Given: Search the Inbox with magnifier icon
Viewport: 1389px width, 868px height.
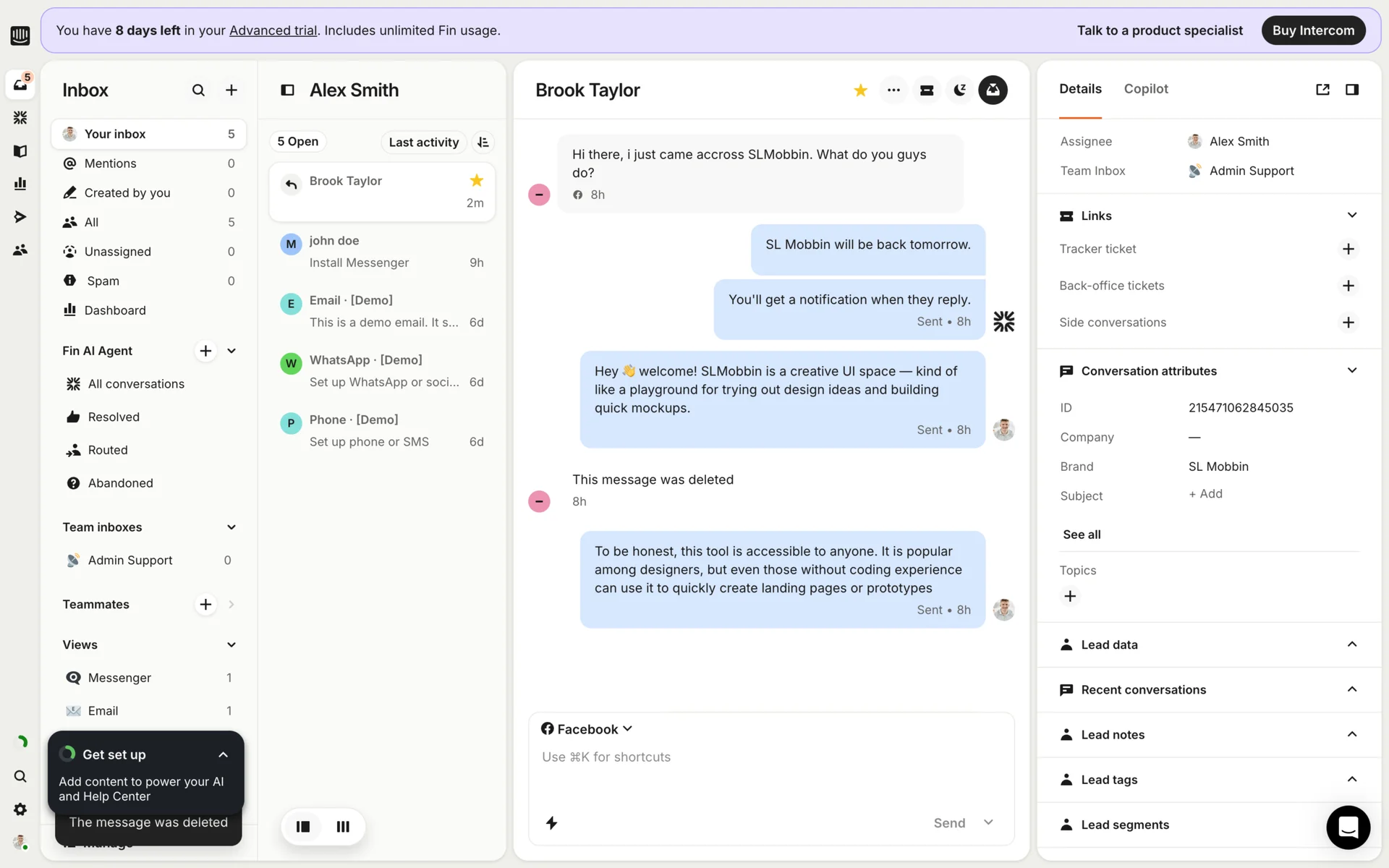Looking at the screenshot, I should (x=198, y=90).
